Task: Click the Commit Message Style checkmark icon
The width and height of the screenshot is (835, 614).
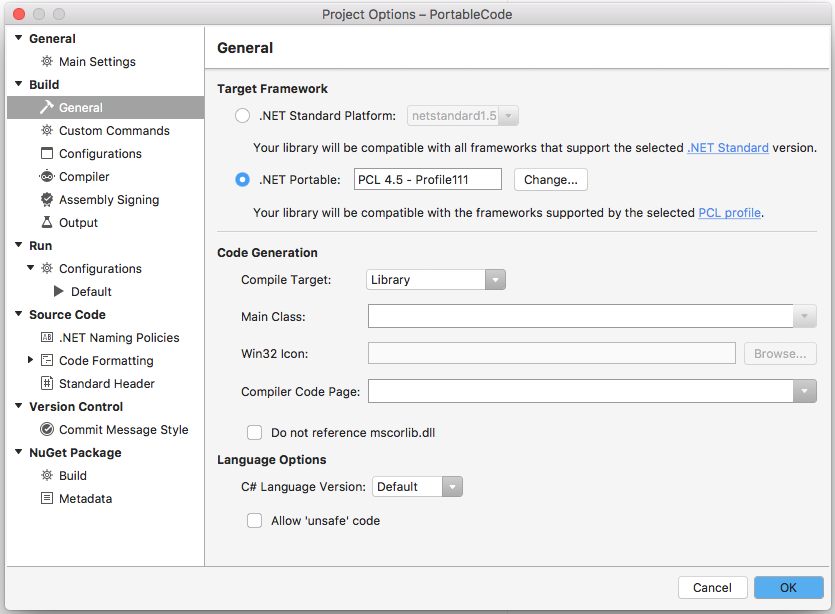Action: pos(46,430)
